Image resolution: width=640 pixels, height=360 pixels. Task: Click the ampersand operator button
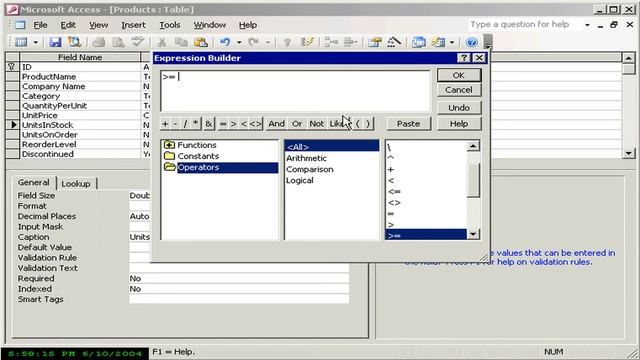click(209, 124)
